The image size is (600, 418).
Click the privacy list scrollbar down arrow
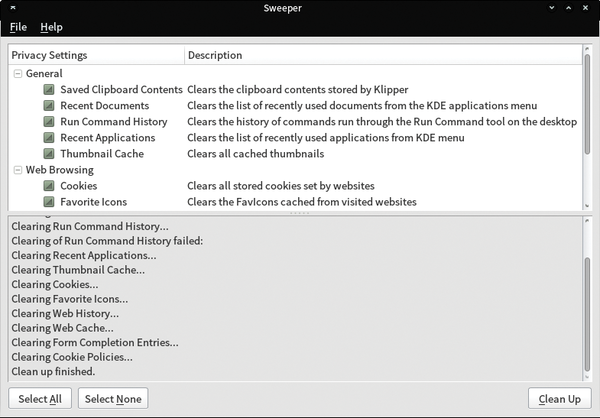[587, 206]
